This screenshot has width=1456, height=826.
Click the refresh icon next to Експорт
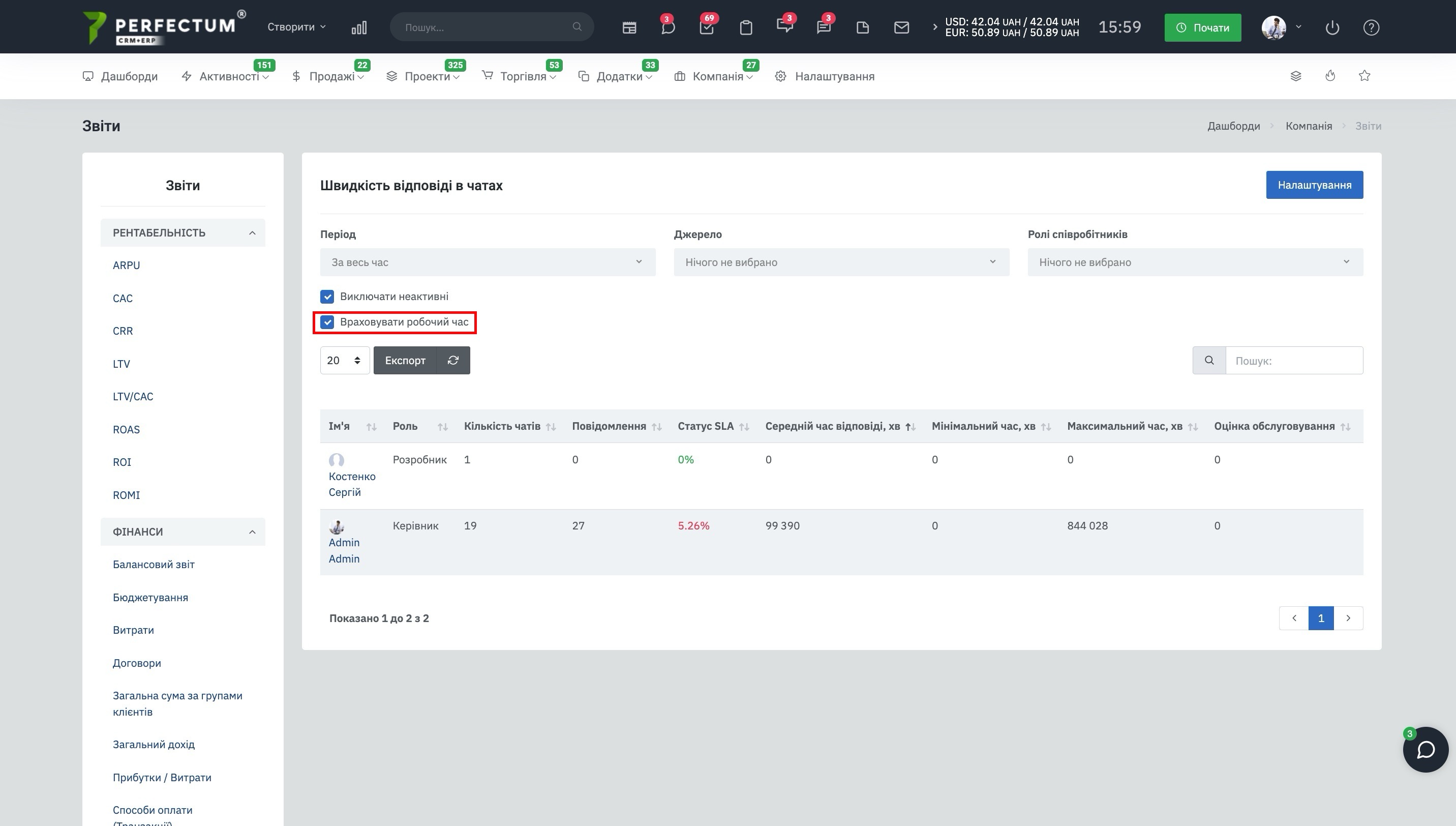(453, 360)
